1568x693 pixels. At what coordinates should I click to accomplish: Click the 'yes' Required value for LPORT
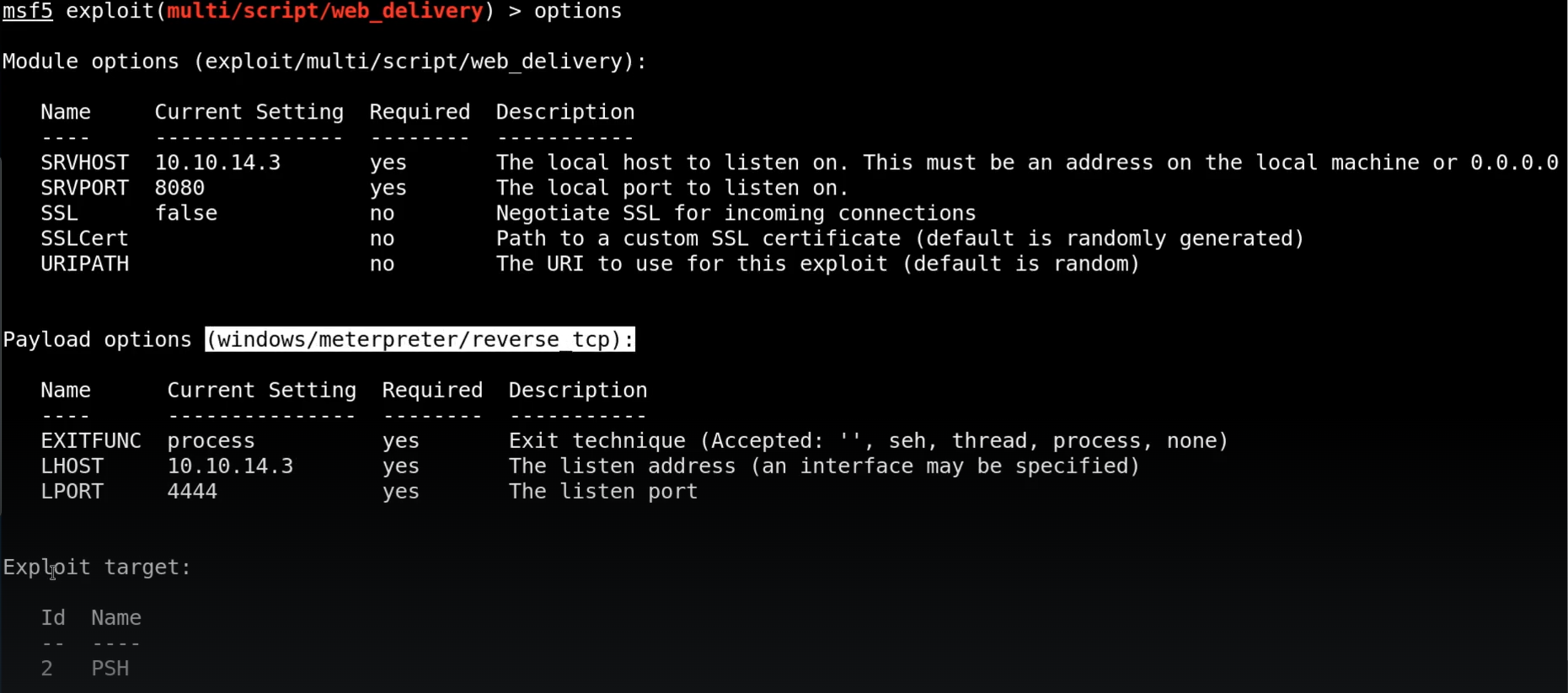point(401,491)
